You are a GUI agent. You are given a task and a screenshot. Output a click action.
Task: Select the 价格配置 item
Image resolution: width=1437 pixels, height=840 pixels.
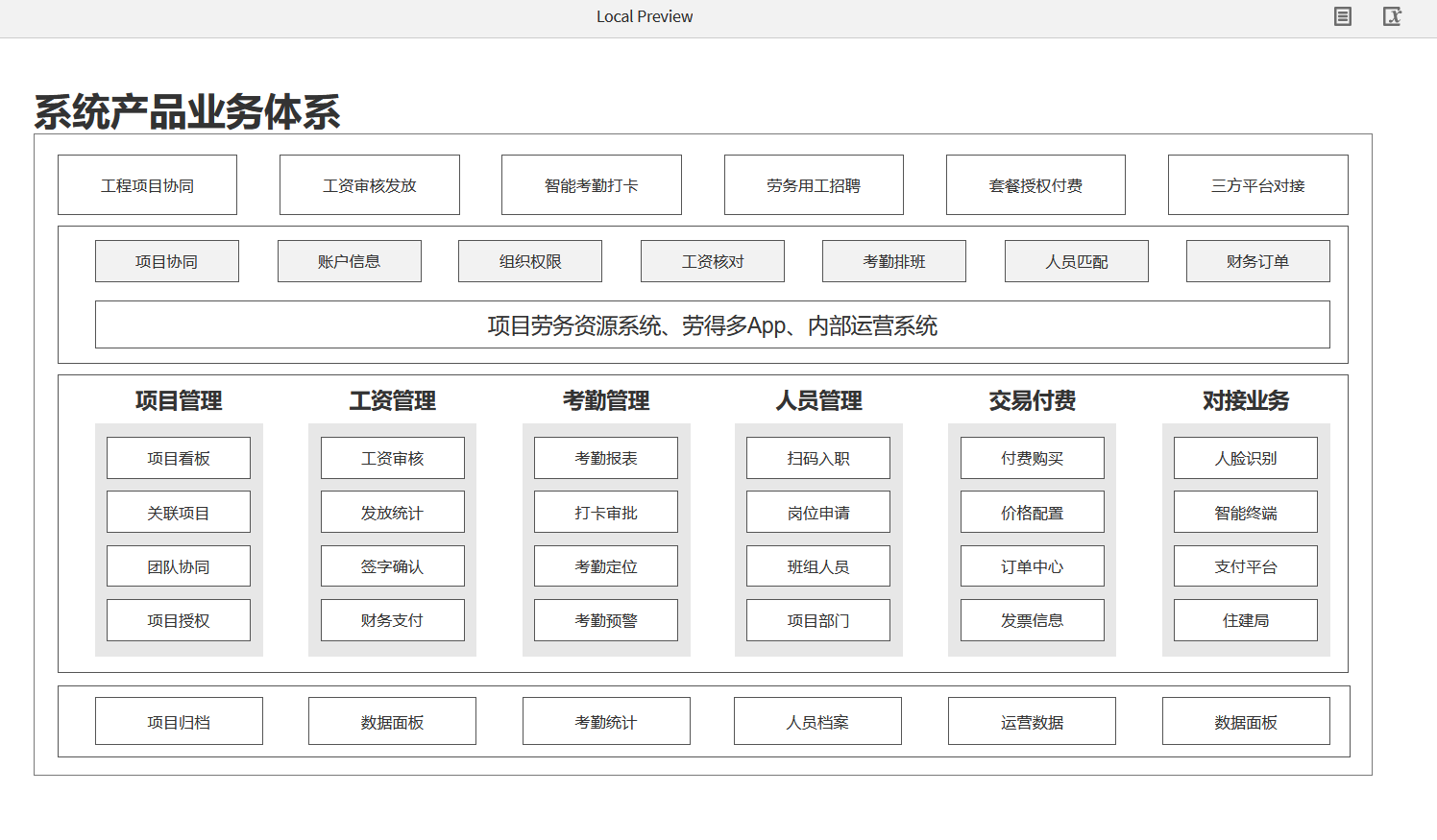tap(1033, 512)
